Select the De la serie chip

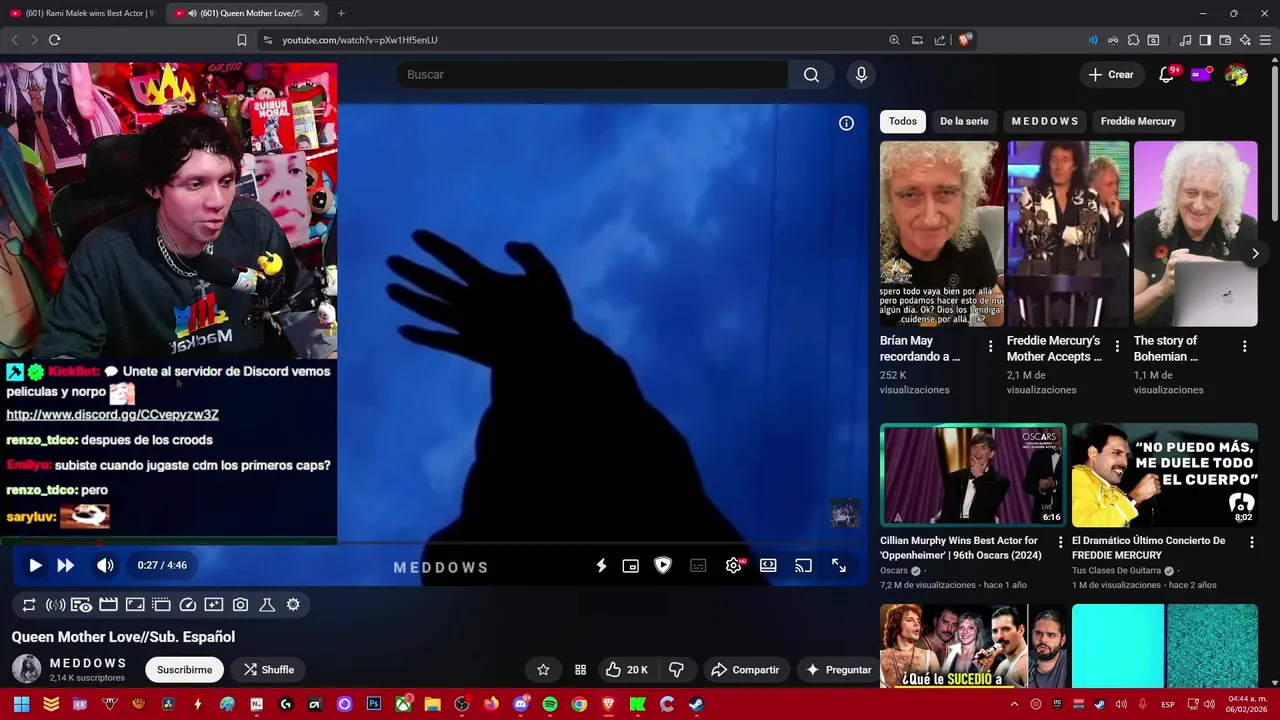[x=964, y=121]
